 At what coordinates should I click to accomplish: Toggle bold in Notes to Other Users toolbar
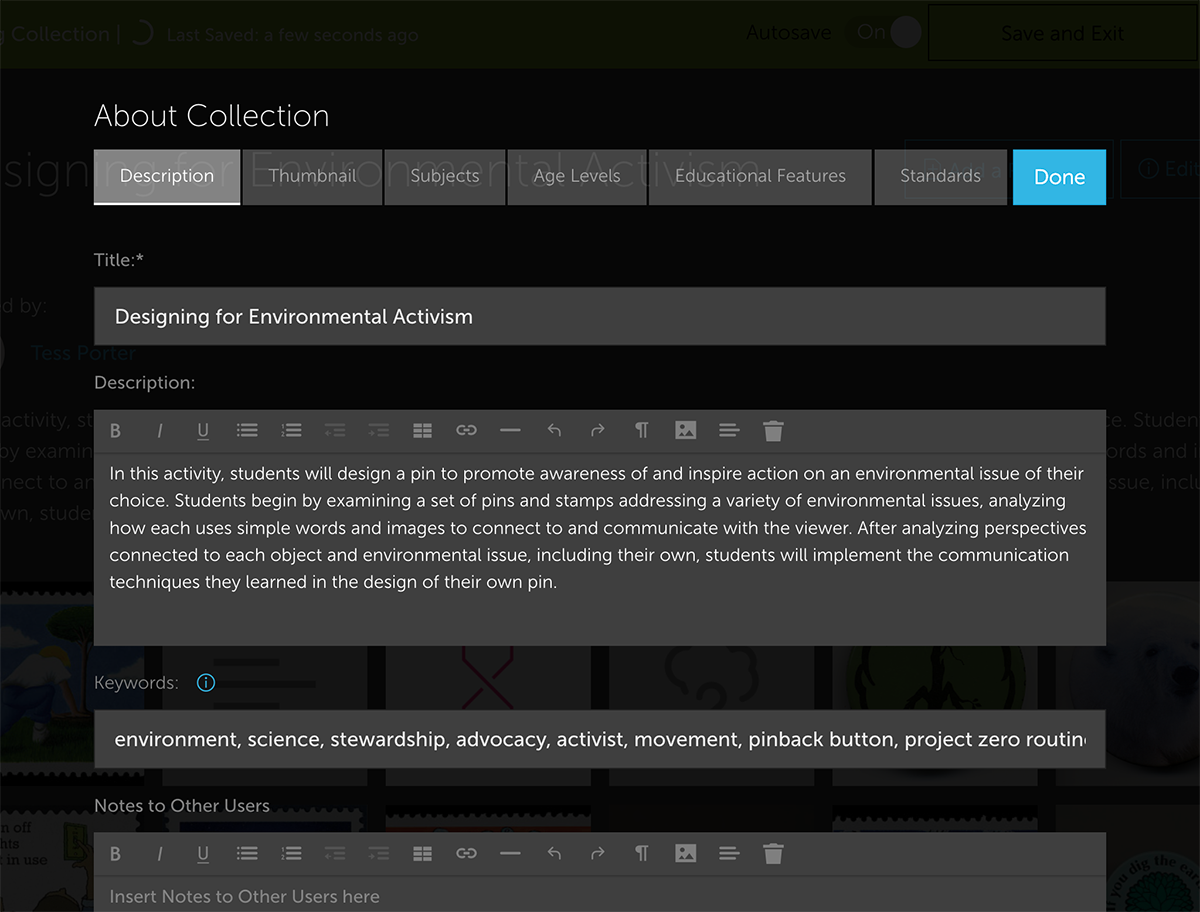tap(116, 854)
